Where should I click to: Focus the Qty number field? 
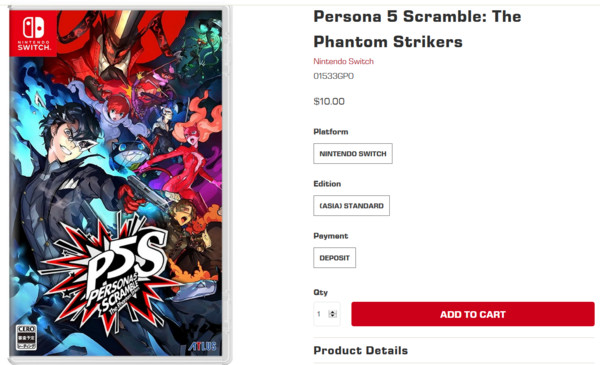click(x=326, y=314)
